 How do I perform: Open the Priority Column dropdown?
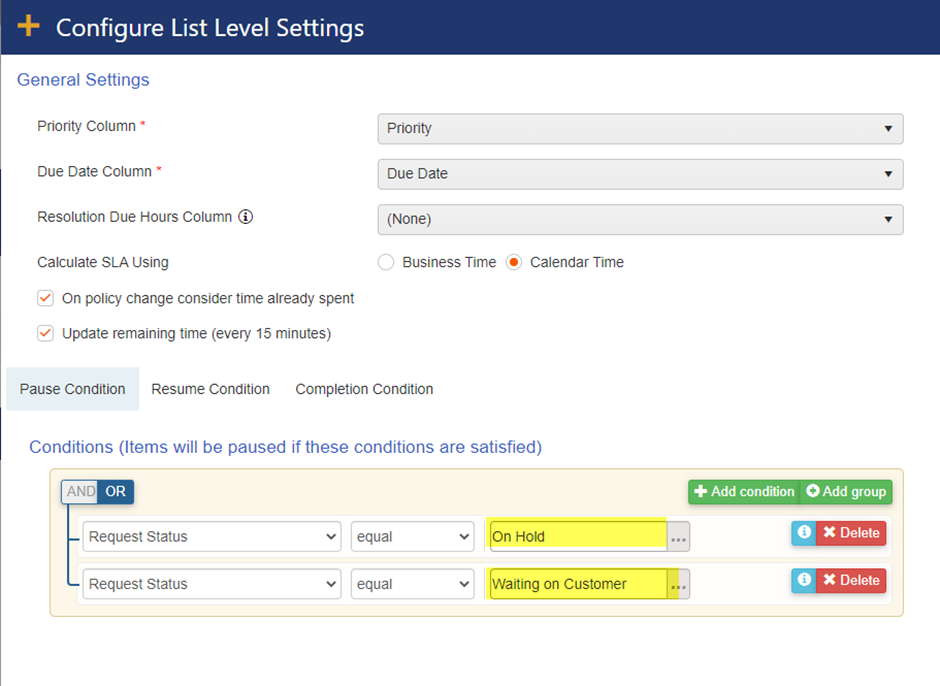tap(640, 128)
